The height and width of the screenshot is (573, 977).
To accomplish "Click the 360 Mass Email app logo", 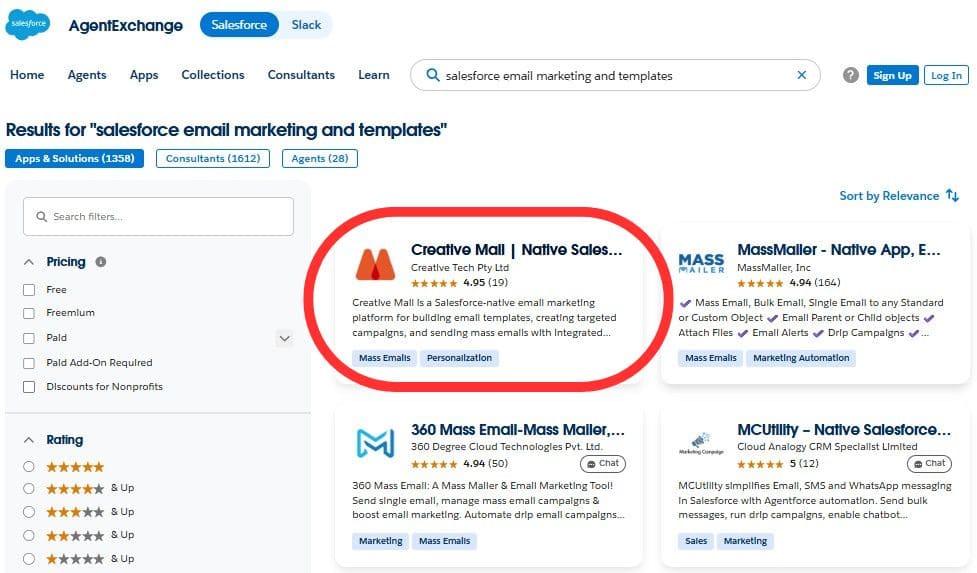I will point(375,443).
